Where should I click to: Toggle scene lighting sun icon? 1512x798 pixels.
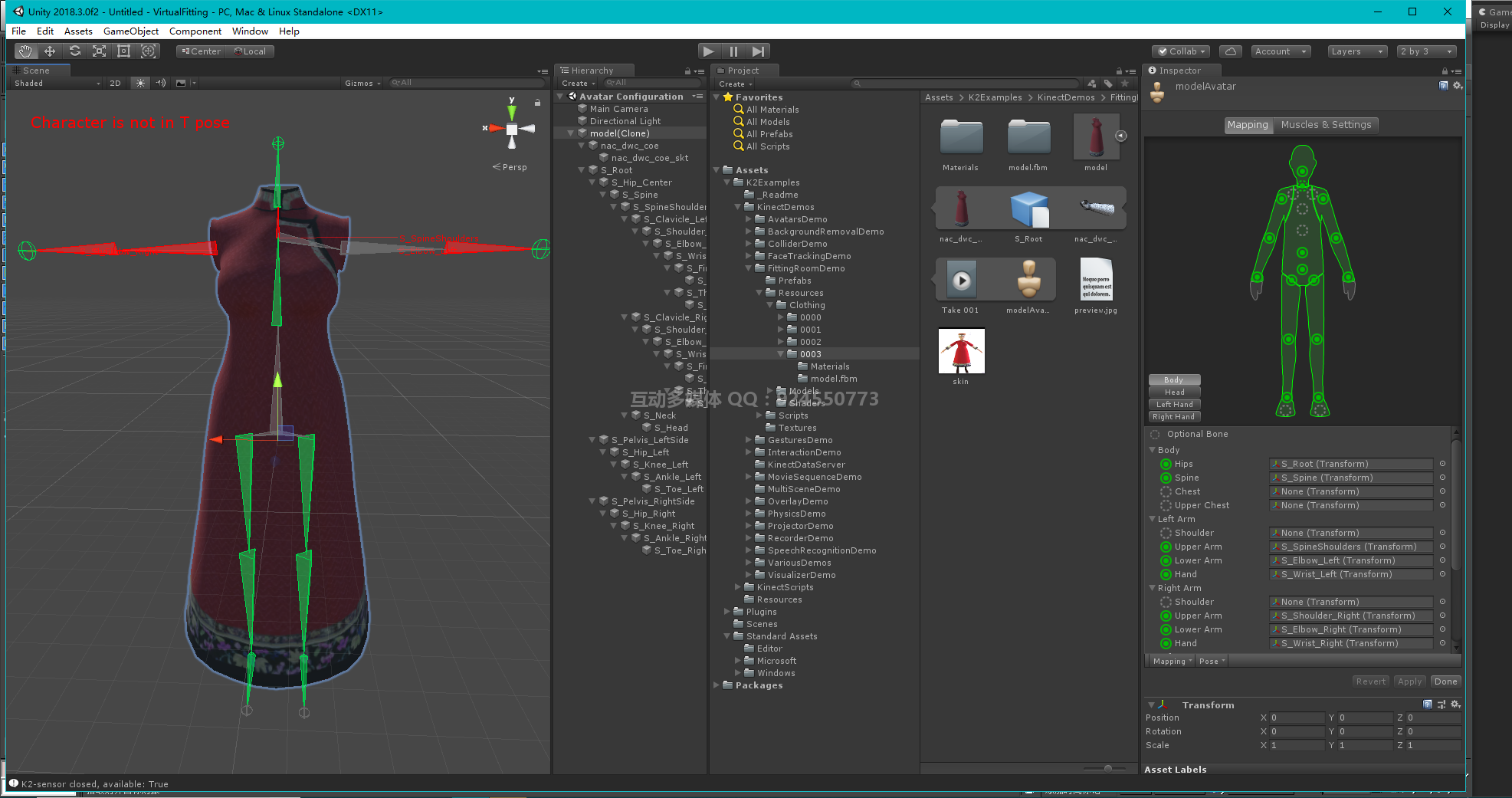140,83
